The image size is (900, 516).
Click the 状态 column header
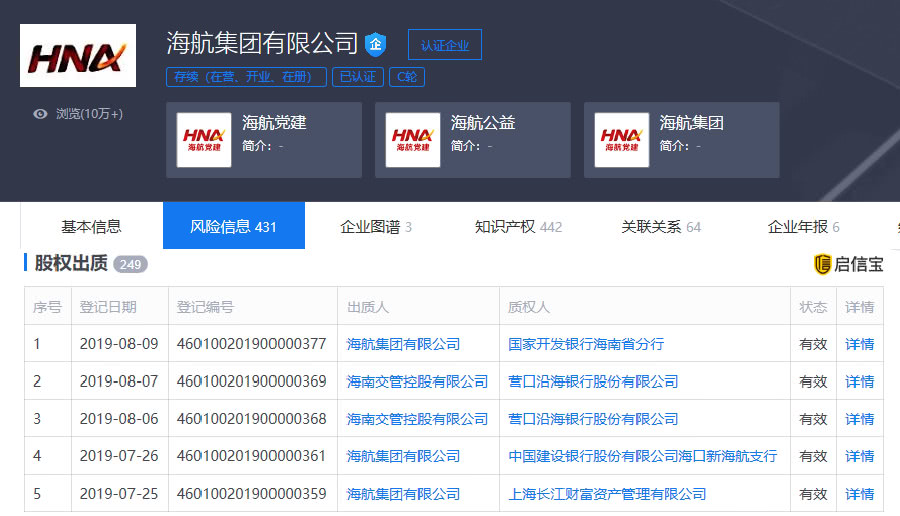813,307
